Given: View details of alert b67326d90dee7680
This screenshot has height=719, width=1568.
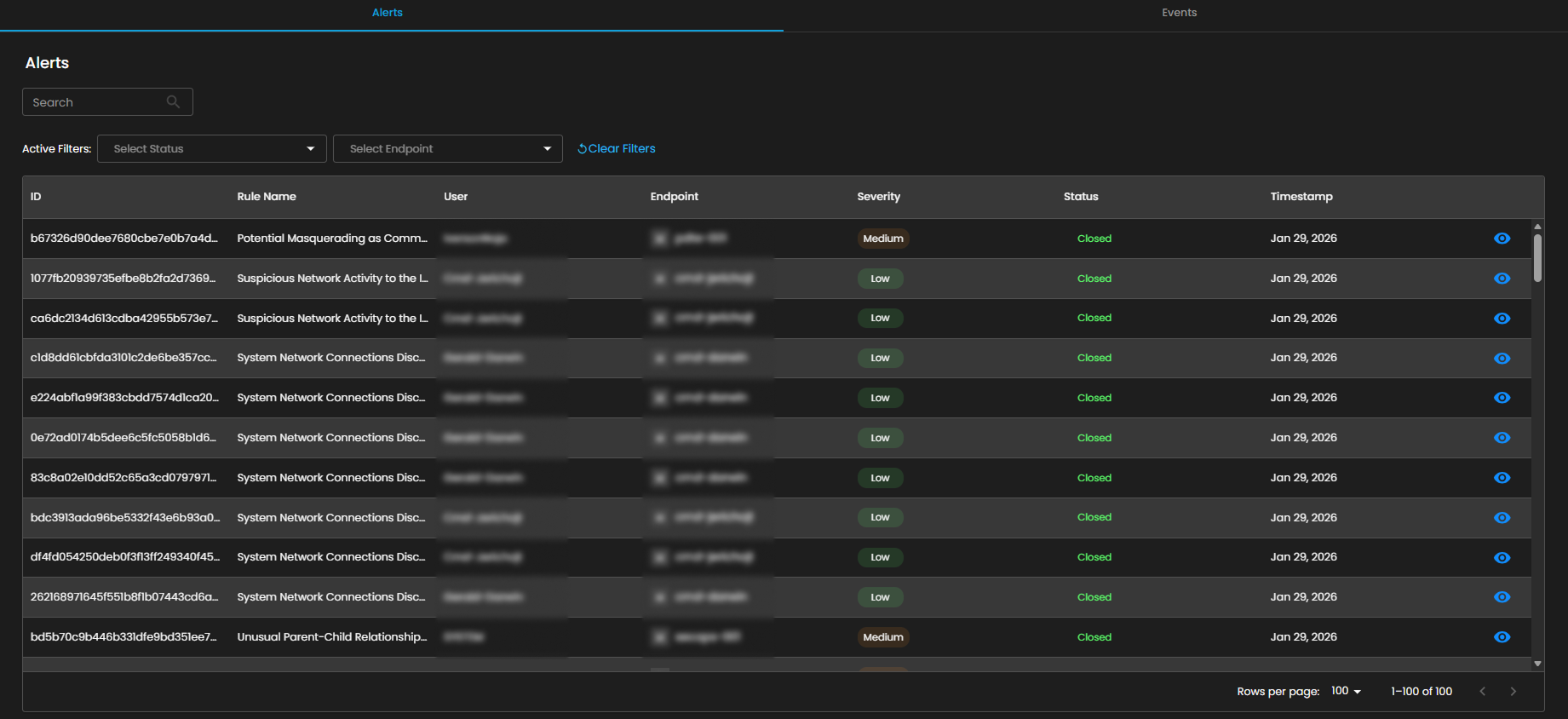Looking at the screenshot, I should [1502, 239].
